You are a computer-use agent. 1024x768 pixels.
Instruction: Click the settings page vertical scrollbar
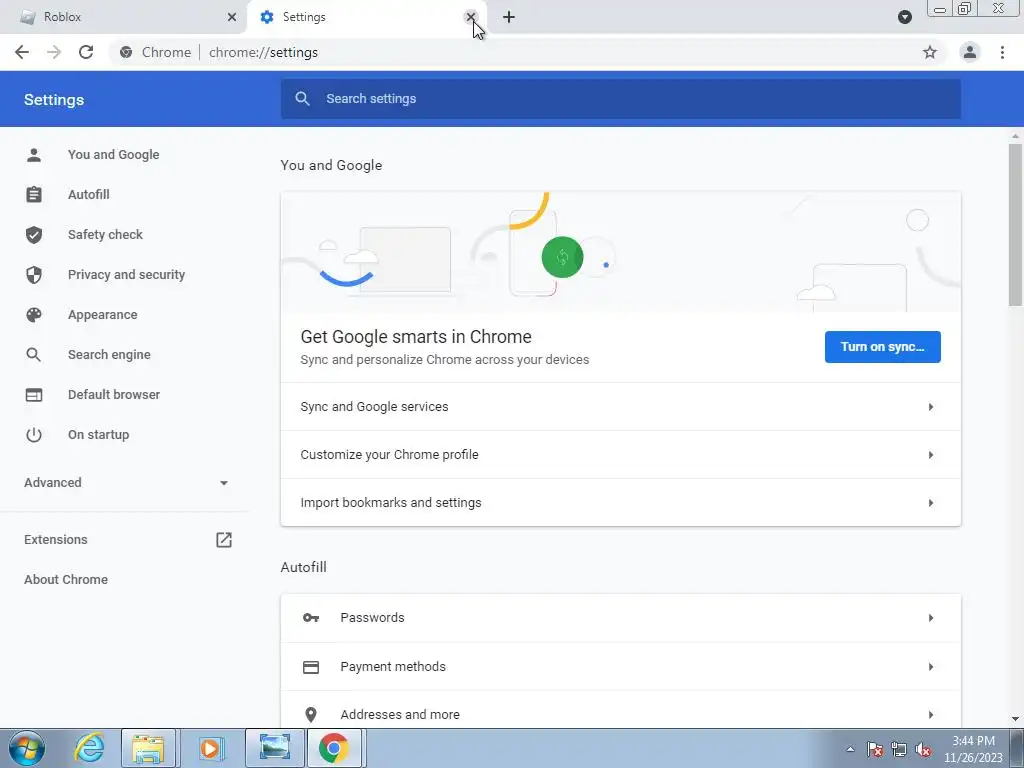pos(1015,224)
